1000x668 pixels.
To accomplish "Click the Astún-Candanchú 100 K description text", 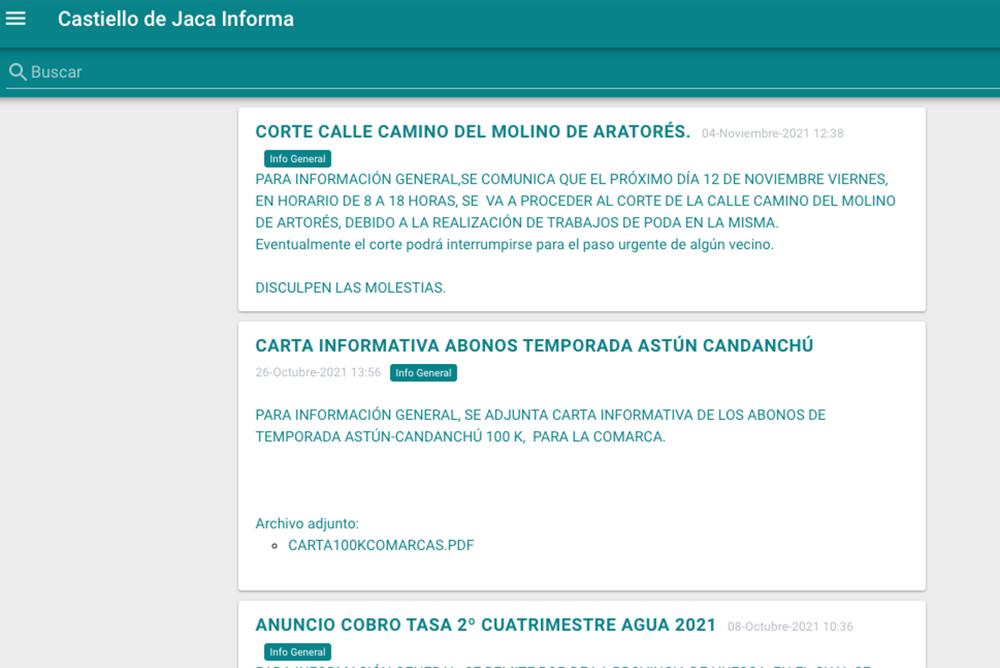I will click(x=540, y=426).
